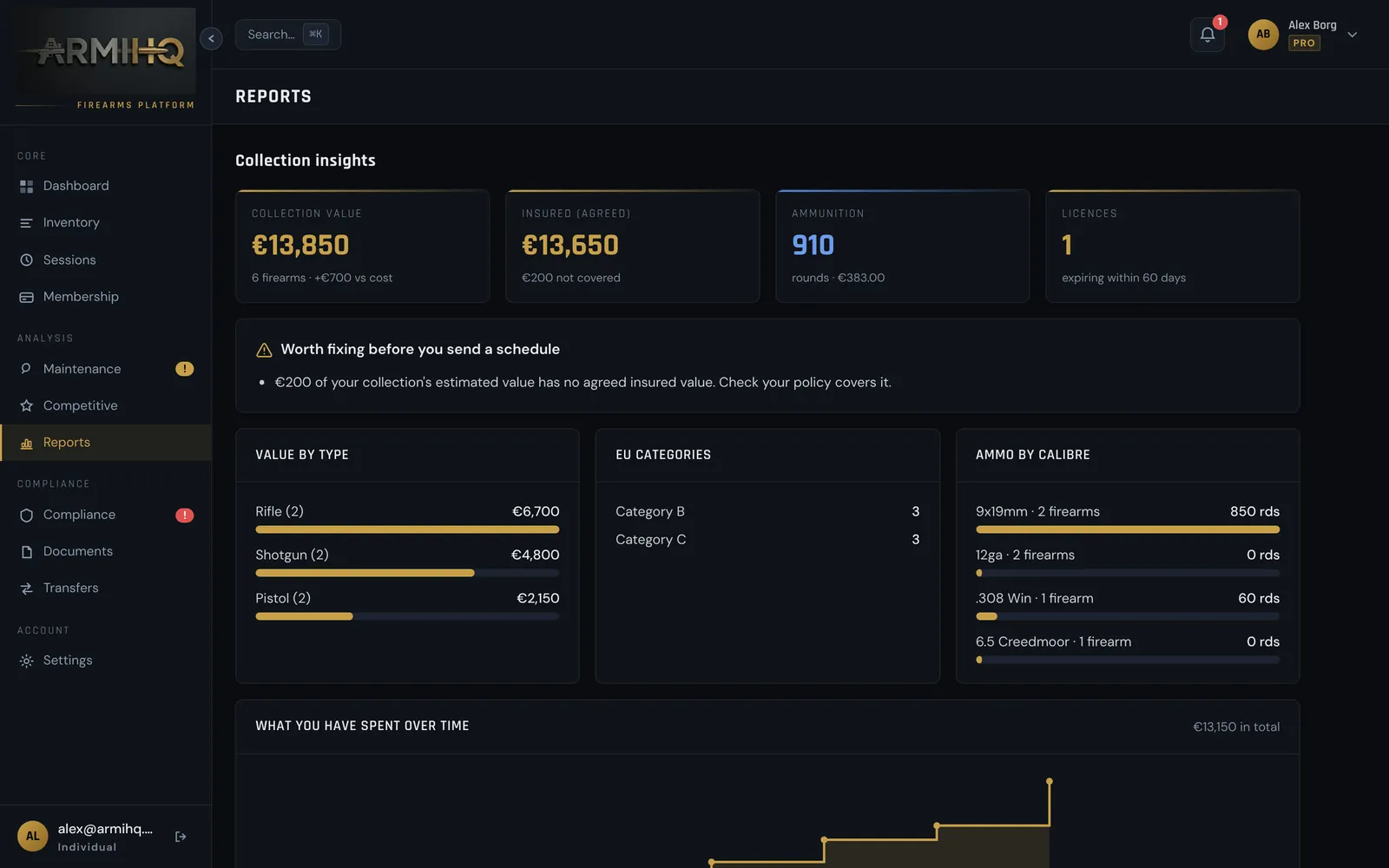Open the Sessions menu item

(106, 260)
